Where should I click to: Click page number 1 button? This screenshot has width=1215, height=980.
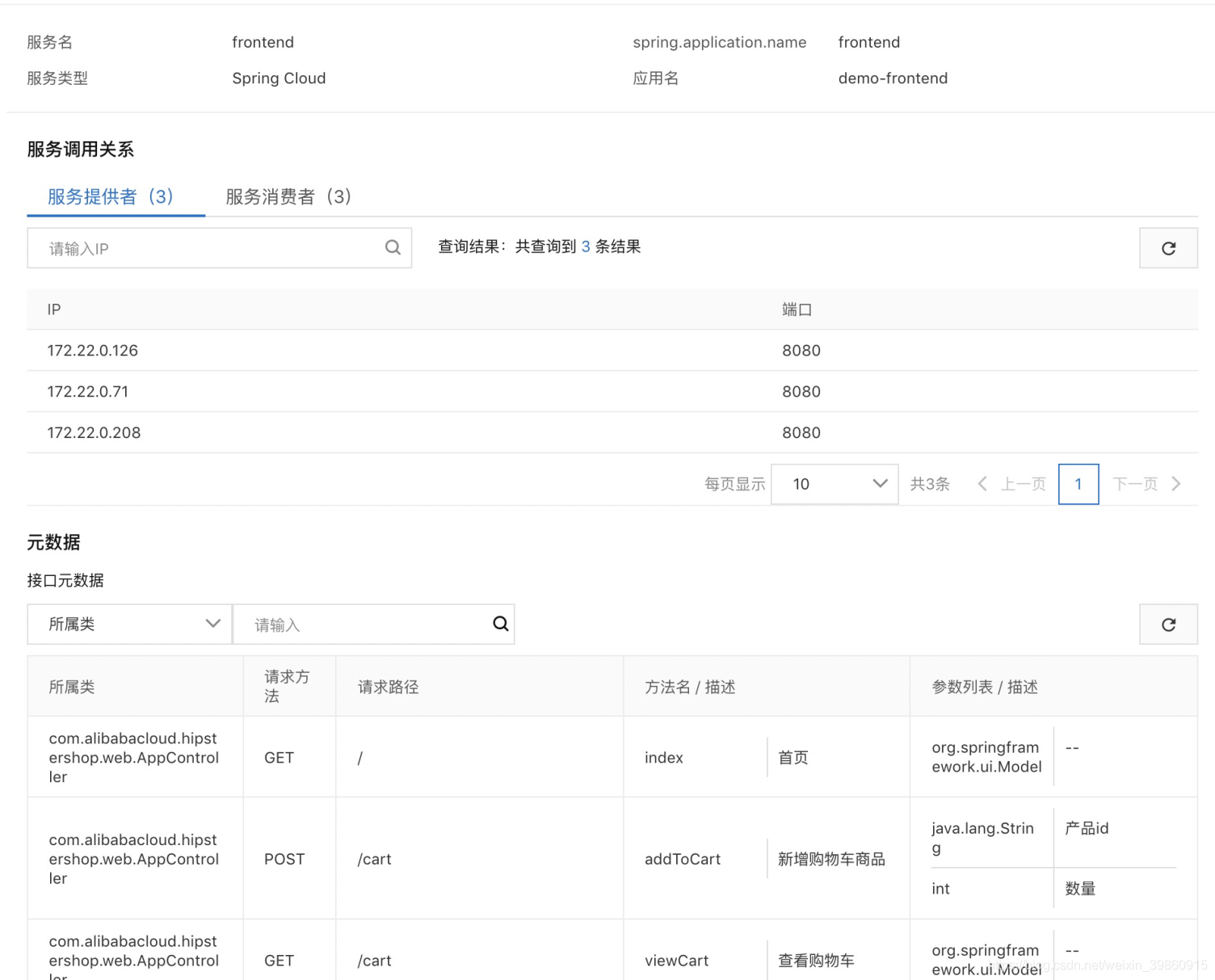click(x=1078, y=484)
